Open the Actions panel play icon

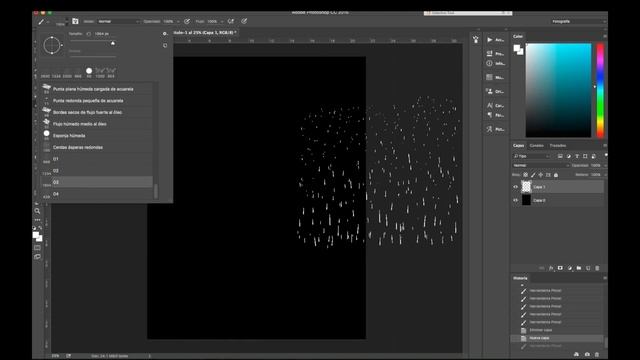(x=489, y=40)
